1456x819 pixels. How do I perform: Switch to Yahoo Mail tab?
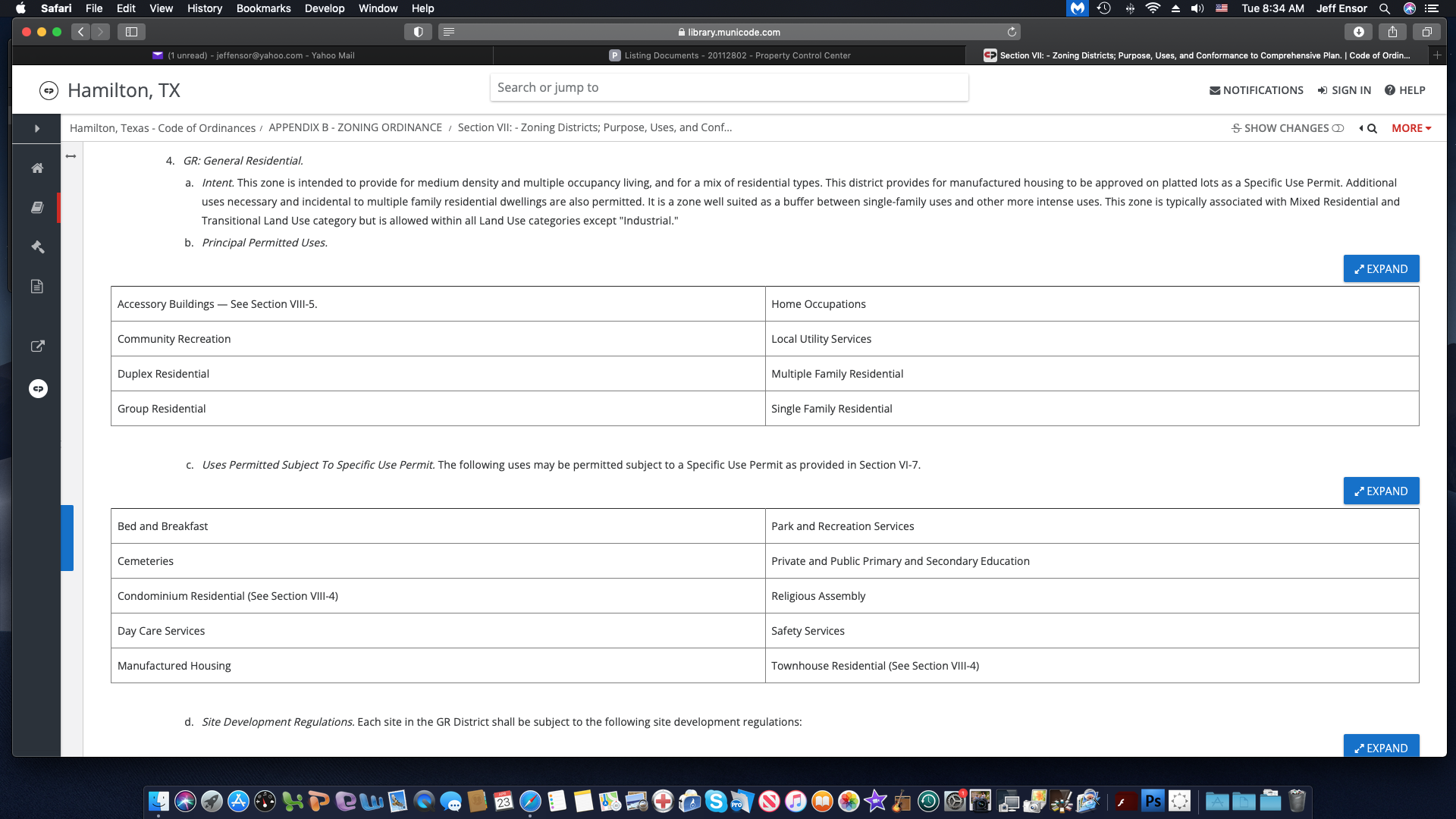(x=253, y=55)
